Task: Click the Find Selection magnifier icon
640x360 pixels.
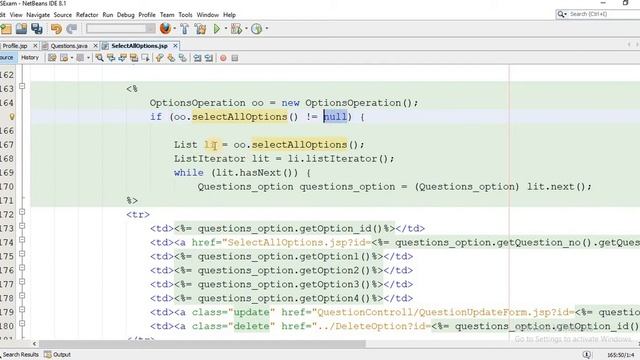Action: (99, 58)
